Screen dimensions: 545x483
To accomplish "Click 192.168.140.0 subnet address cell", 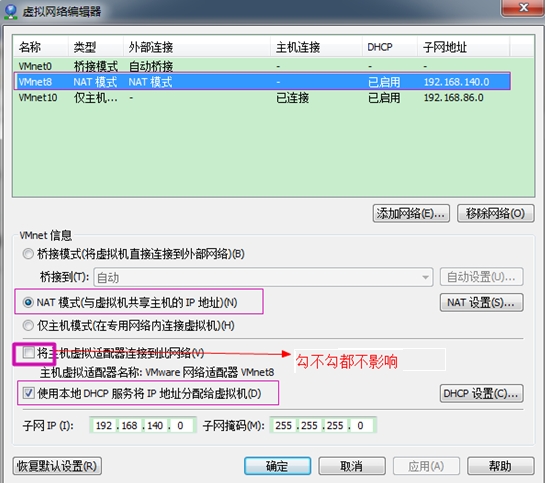I will pos(456,82).
